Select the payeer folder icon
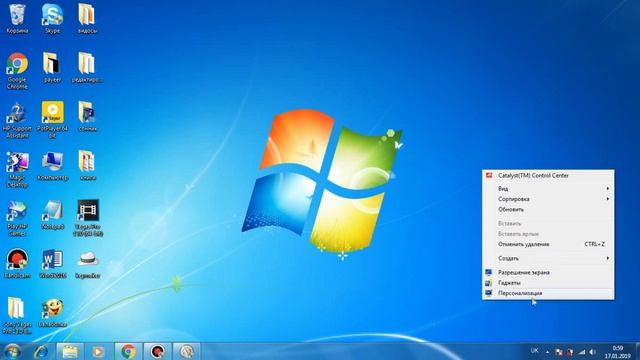Screen dimensions: 640x360 click(52, 67)
